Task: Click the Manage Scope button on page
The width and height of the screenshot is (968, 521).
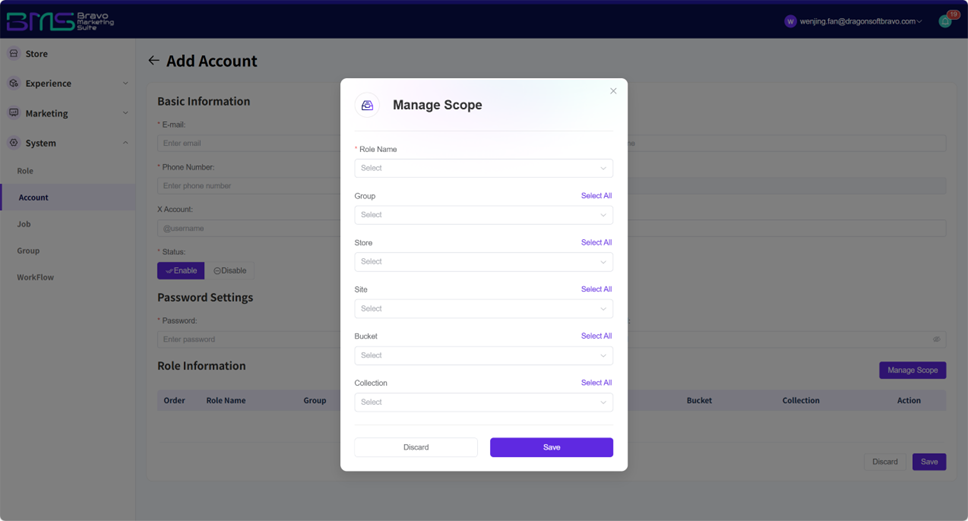Action: (x=912, y=370)
